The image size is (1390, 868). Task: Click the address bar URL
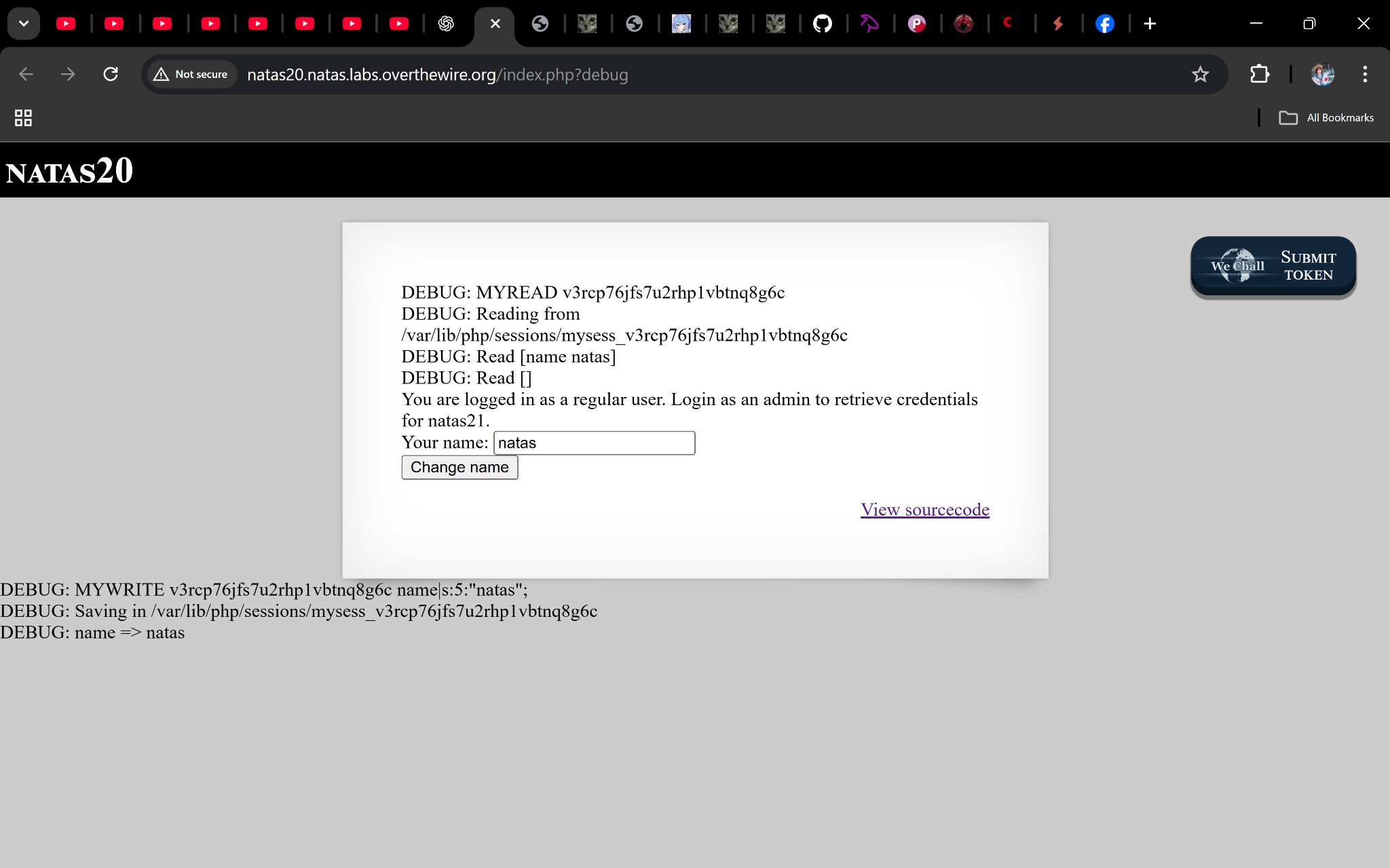437,74
